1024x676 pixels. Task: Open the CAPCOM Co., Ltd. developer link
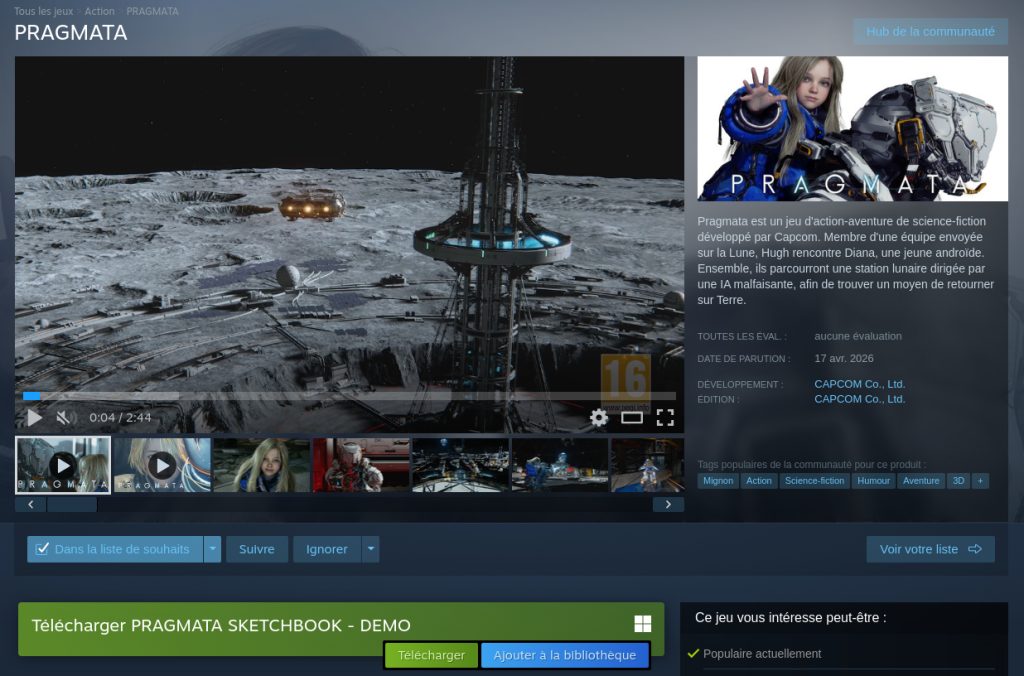(x=862, y=383)
